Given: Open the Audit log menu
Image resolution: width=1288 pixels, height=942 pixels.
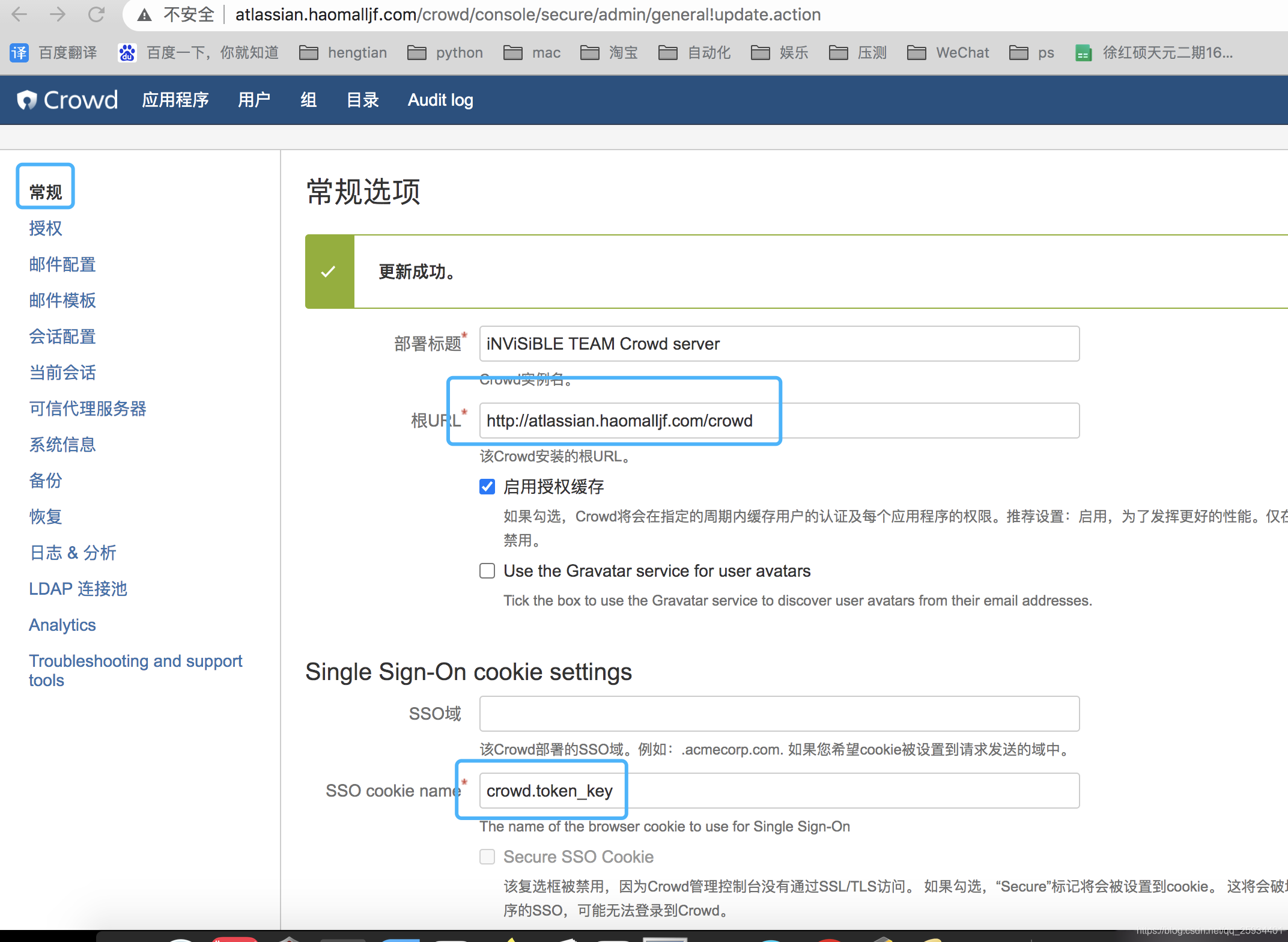Looking at the screenshot, I should (440, 100).
